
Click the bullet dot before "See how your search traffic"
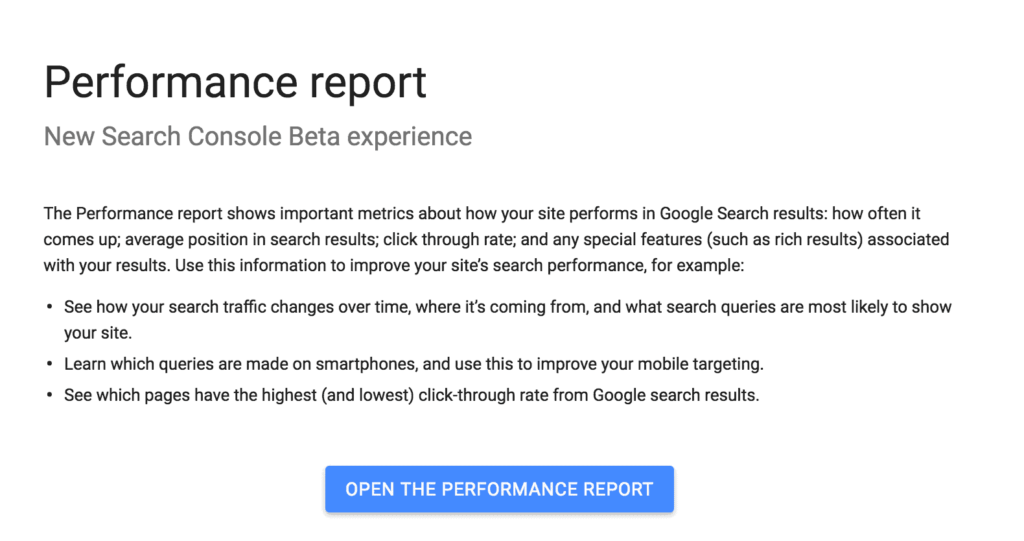coord(49,306)
